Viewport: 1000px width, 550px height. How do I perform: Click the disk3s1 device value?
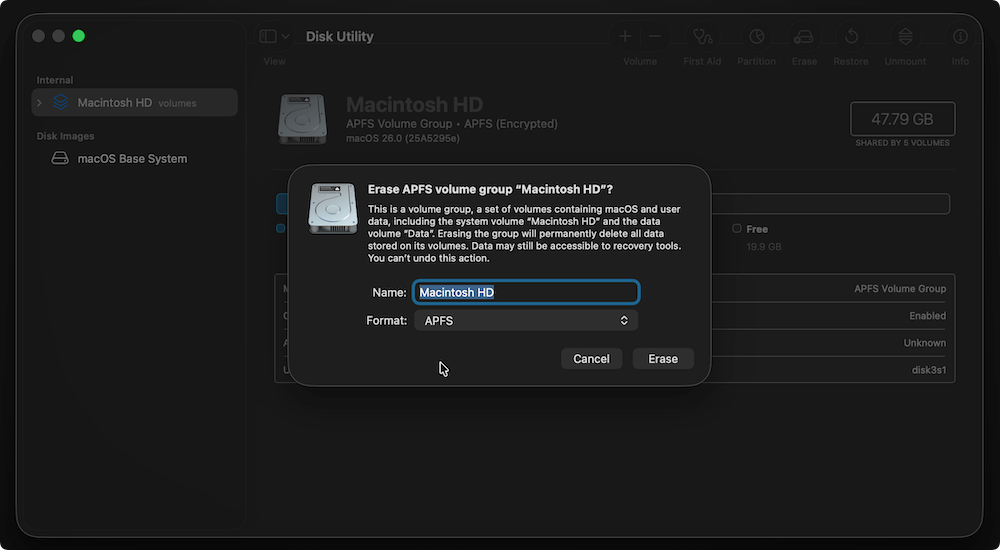tap(929, 369)
